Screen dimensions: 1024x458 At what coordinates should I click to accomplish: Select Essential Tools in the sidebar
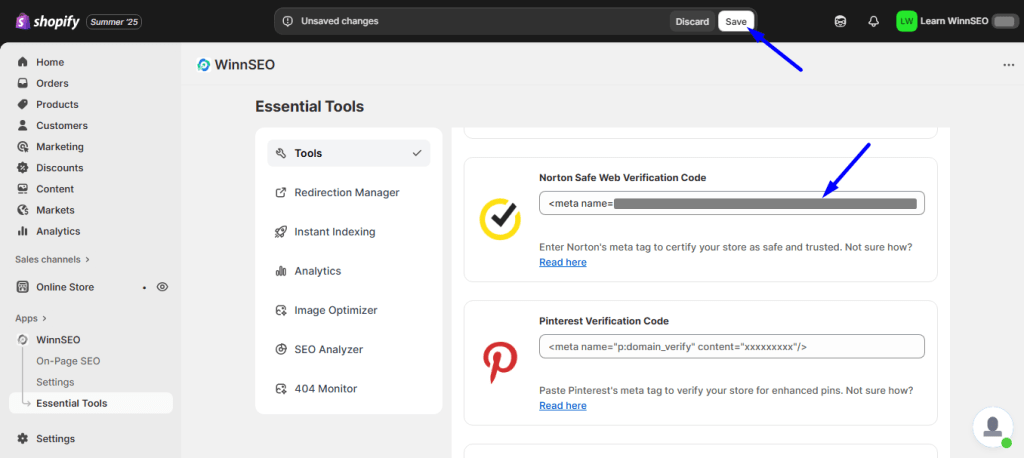[91, 403]
